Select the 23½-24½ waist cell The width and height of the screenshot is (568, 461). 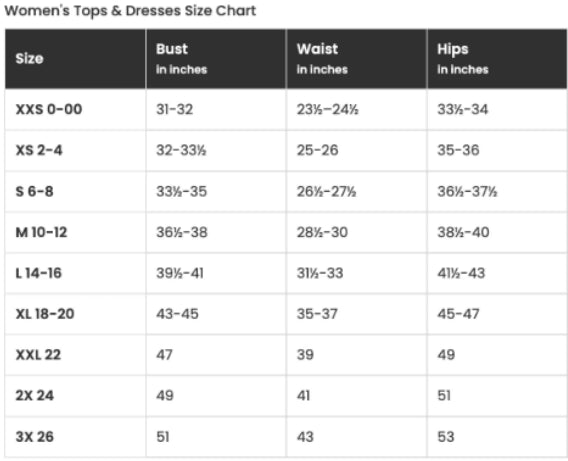tap(327, 109)
